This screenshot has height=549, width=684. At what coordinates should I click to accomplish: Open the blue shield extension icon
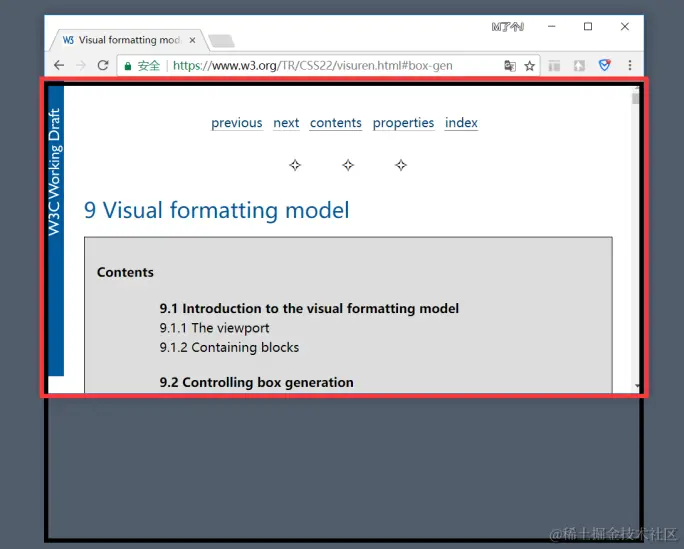(x=605, y=65)
